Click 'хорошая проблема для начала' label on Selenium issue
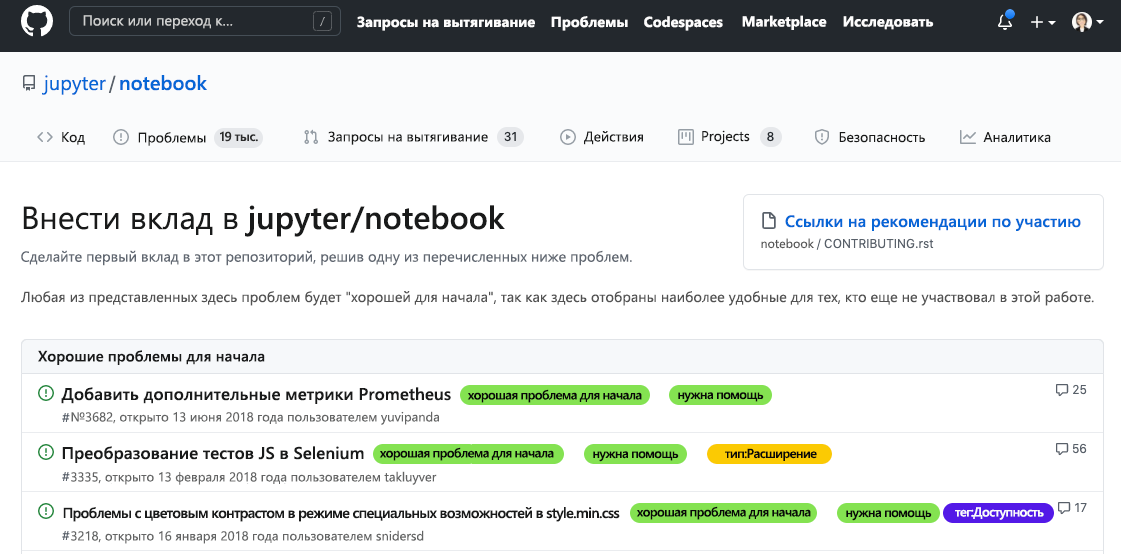This screenshot has height=554, width=1121. [x=468, y=454]
